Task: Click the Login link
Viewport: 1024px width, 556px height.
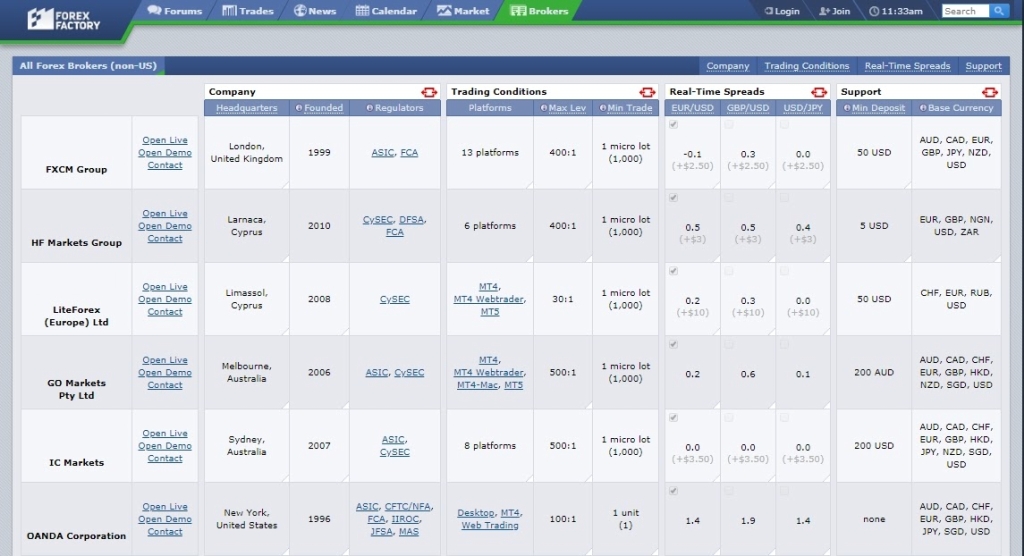Action: [x=782, y=11]
